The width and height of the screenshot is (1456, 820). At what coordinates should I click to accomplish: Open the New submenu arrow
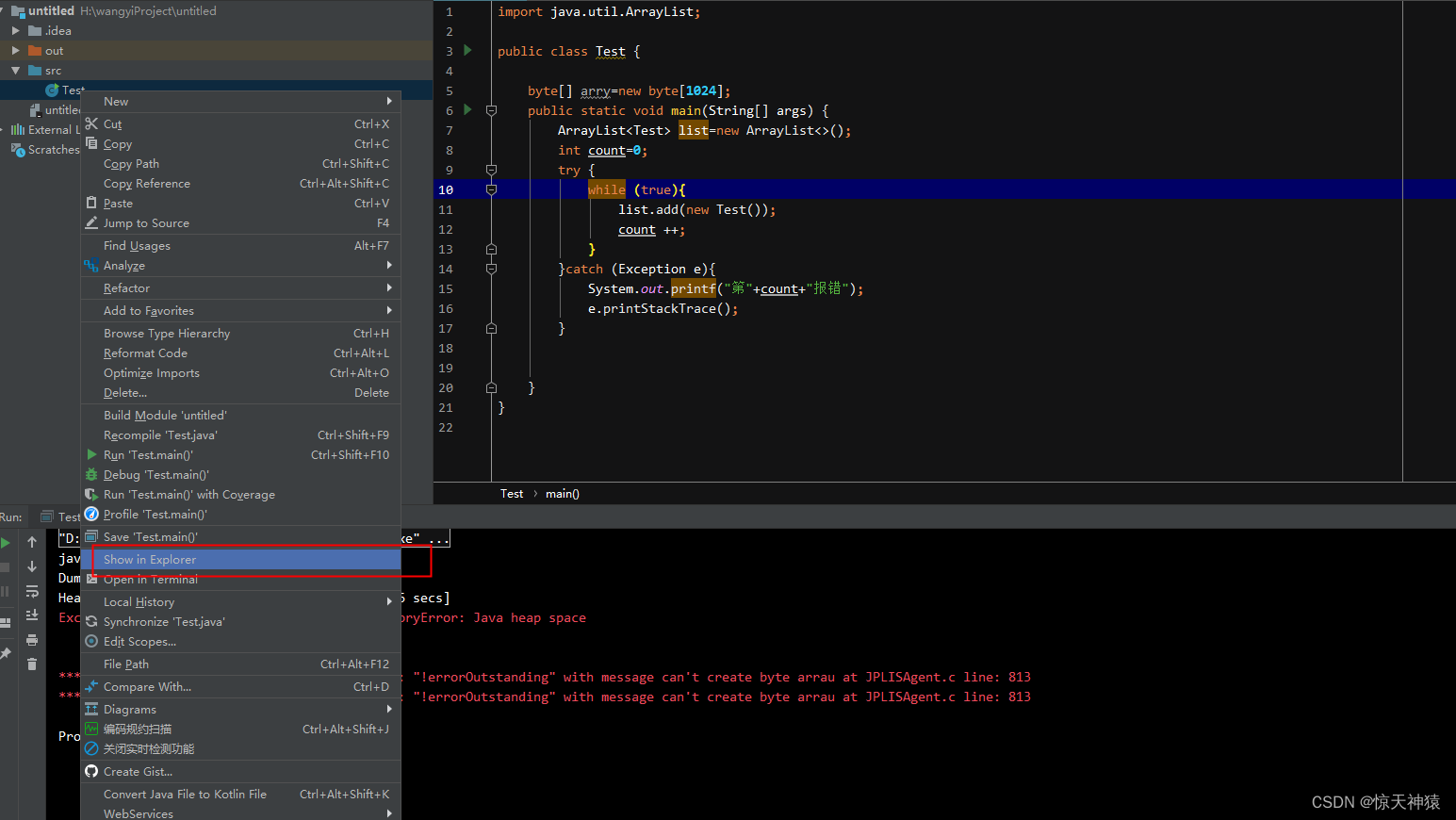[389, 101]
